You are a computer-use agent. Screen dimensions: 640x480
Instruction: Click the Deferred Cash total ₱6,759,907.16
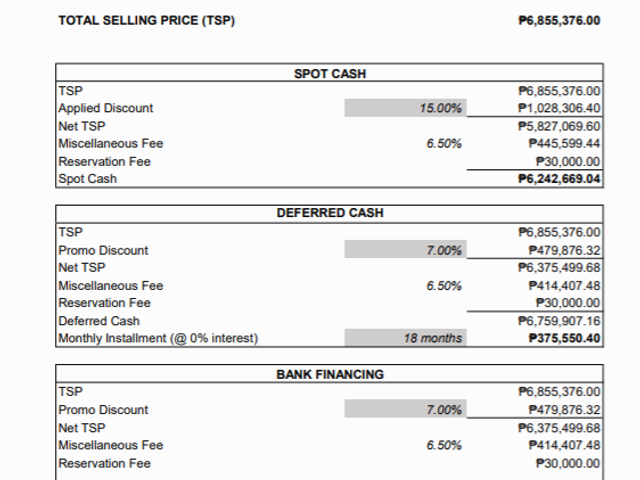pyautogui.click(x=559, y=321)
